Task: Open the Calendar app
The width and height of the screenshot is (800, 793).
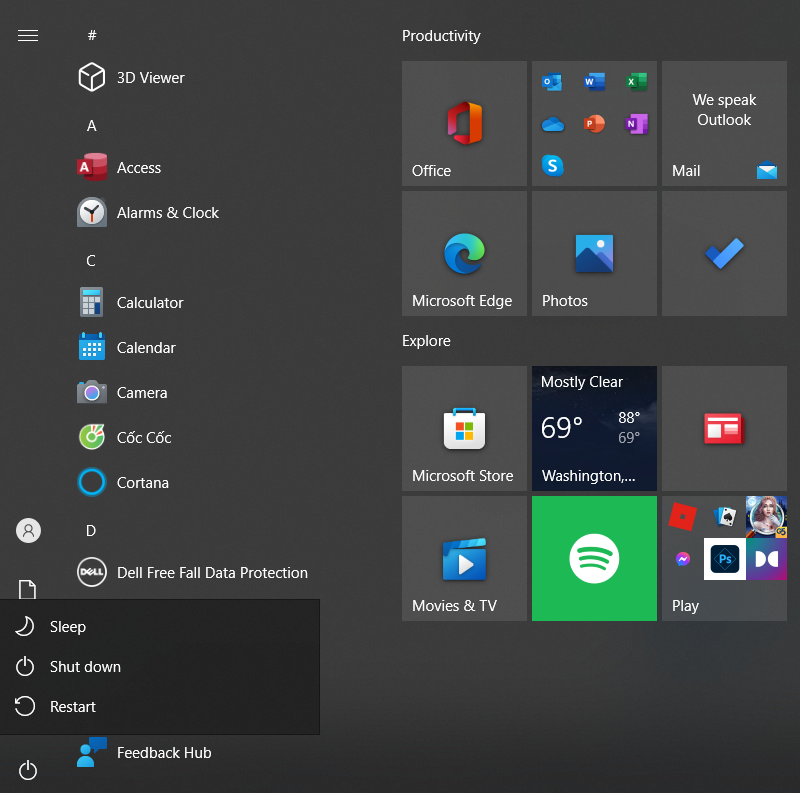Action: point(194,348)
